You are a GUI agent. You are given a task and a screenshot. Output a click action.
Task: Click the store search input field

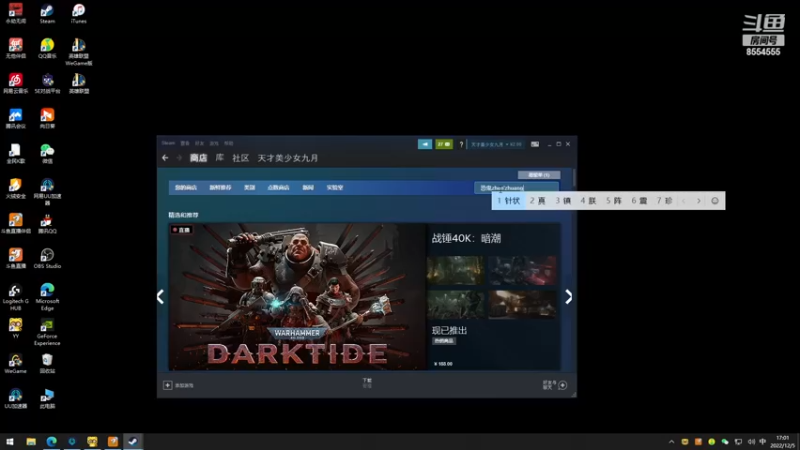click(516, 188)
